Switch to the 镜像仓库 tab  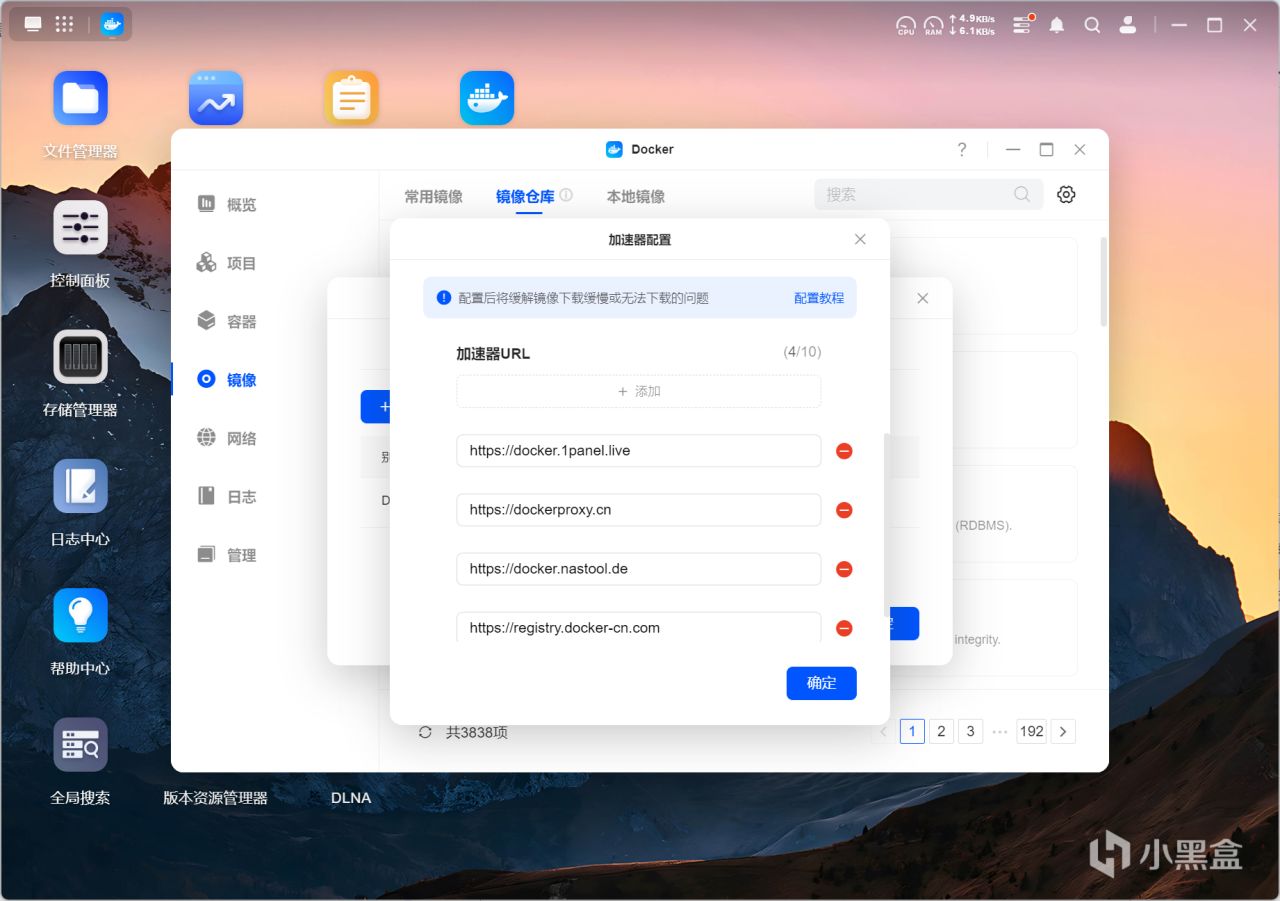(x=525, y=196)
